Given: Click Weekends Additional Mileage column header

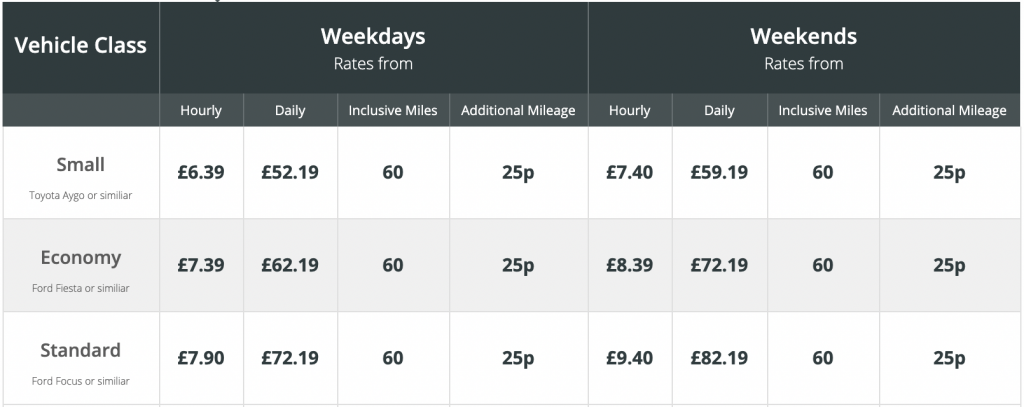Looking at the screenshot, I should coord(950,110).
